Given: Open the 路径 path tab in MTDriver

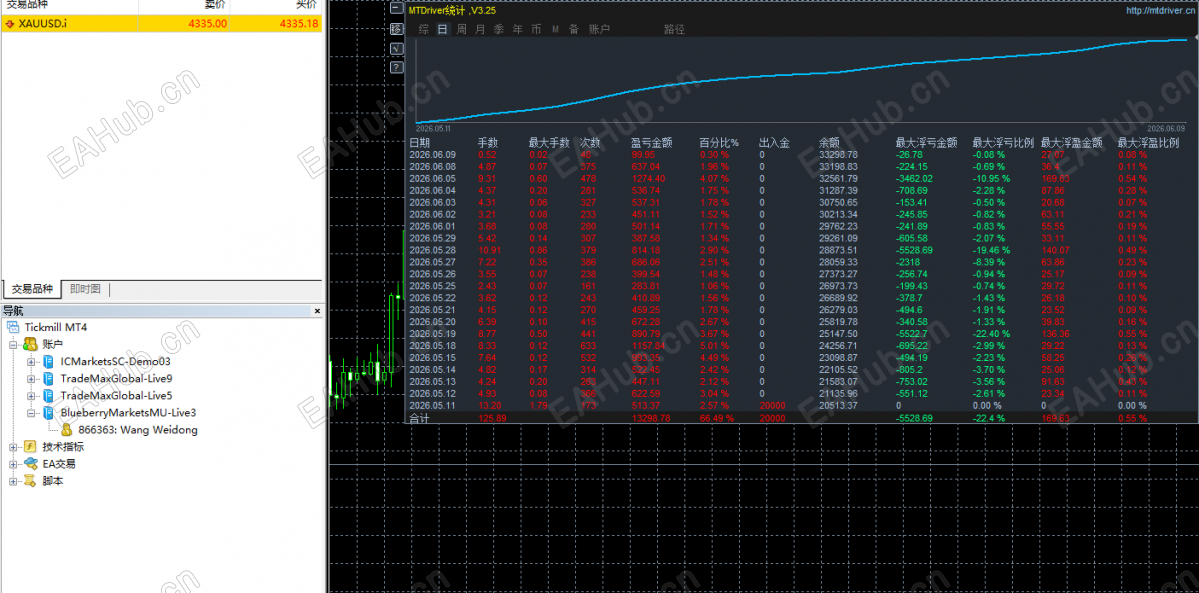Looking at the screenshot, I should coord(674,29).
